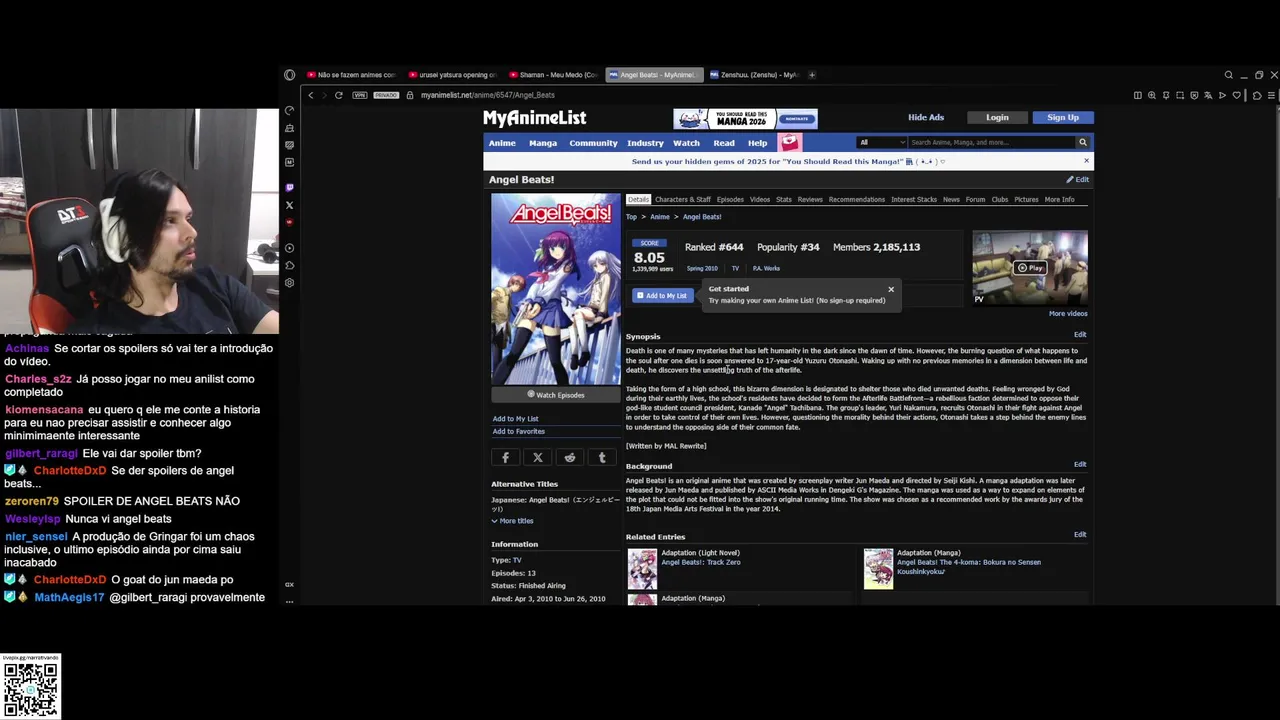Switch to Characters & Staff tab
The height and width of the screenshot is (720, 1280).
coord(683,199)
